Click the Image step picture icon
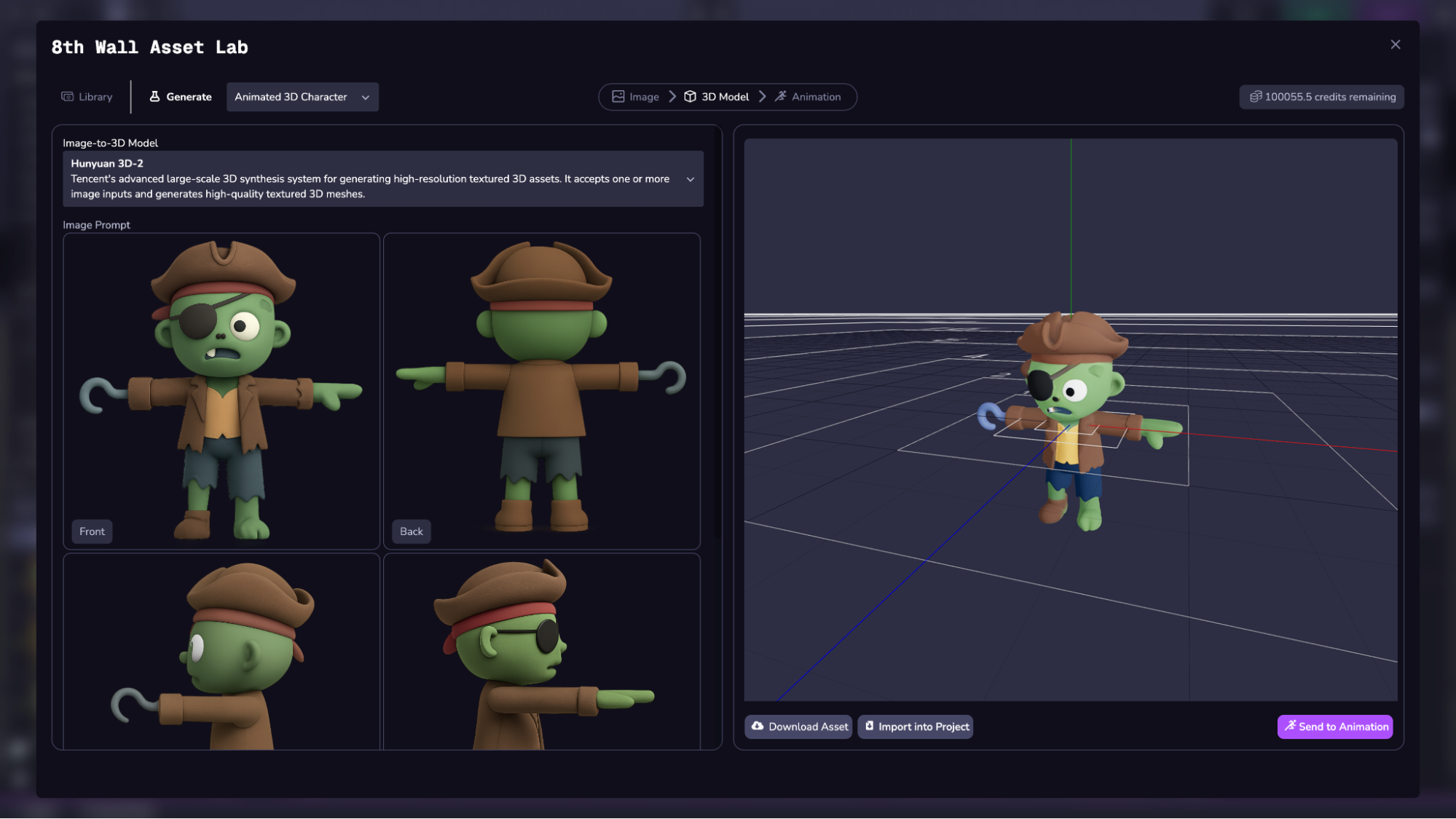Image resolution: width=1456 pixels, height=819 pixels. click(618, 97)
